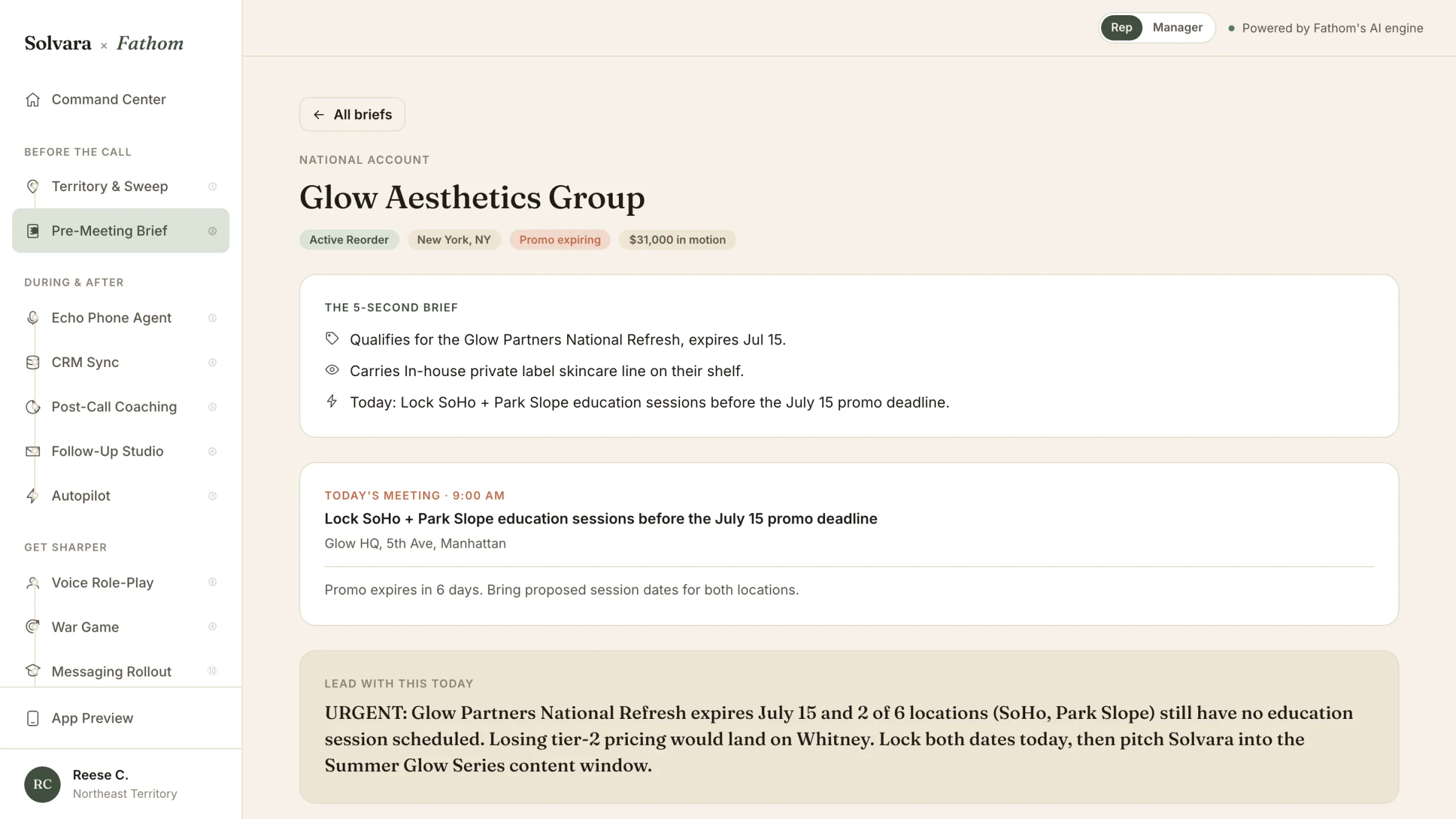This screenshot has width=1456, height=819.
Task: Click the CRM Sync database icon
Action: (33, 362)
